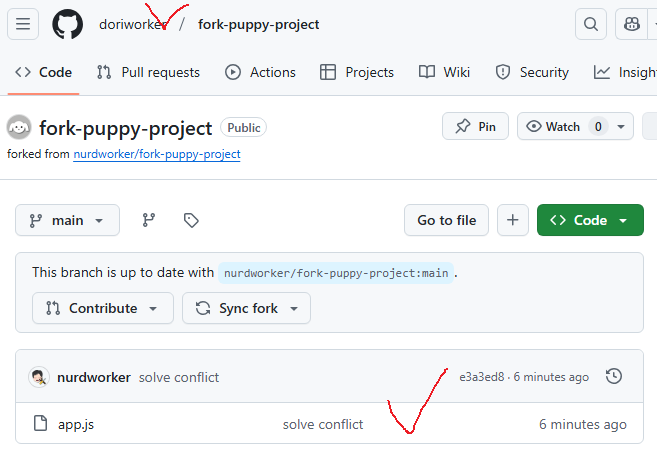Expand the Sync fork dropdown
Image resolution: width=657 pixels, height=454 pixels.
coord(246,308)
